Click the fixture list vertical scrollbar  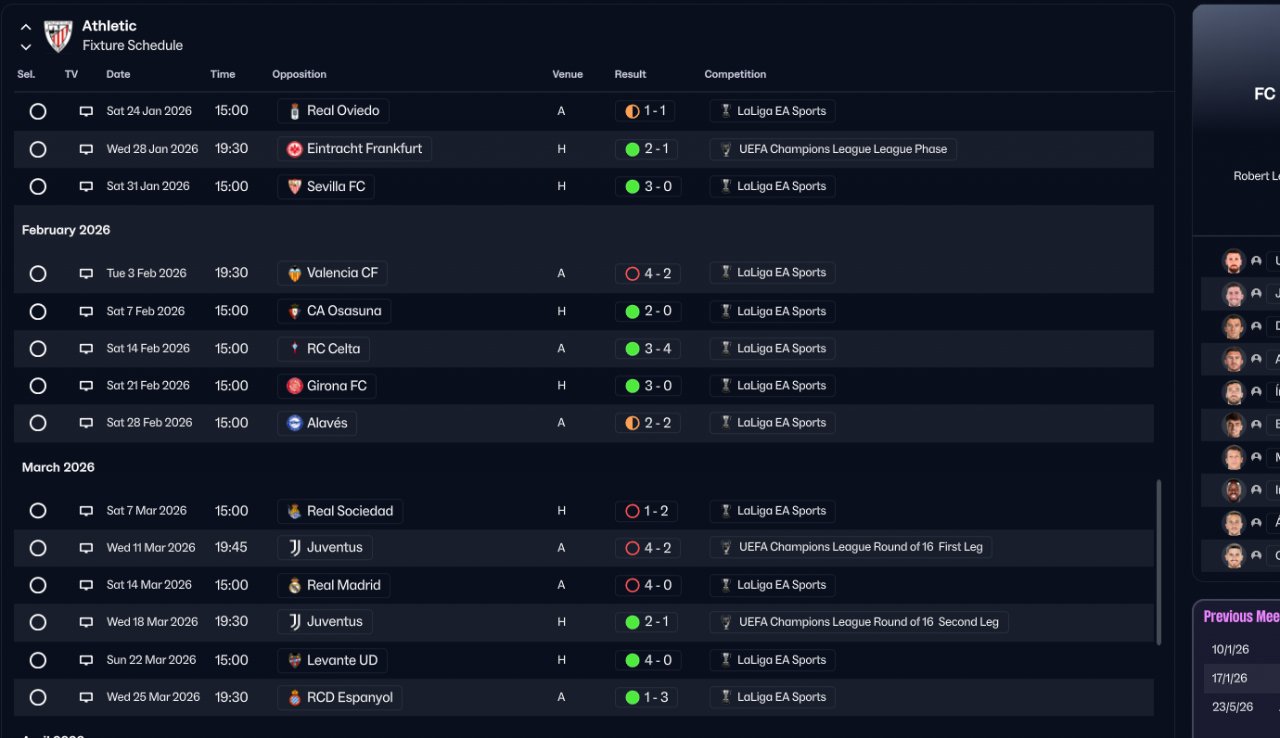pos(1159,560)
